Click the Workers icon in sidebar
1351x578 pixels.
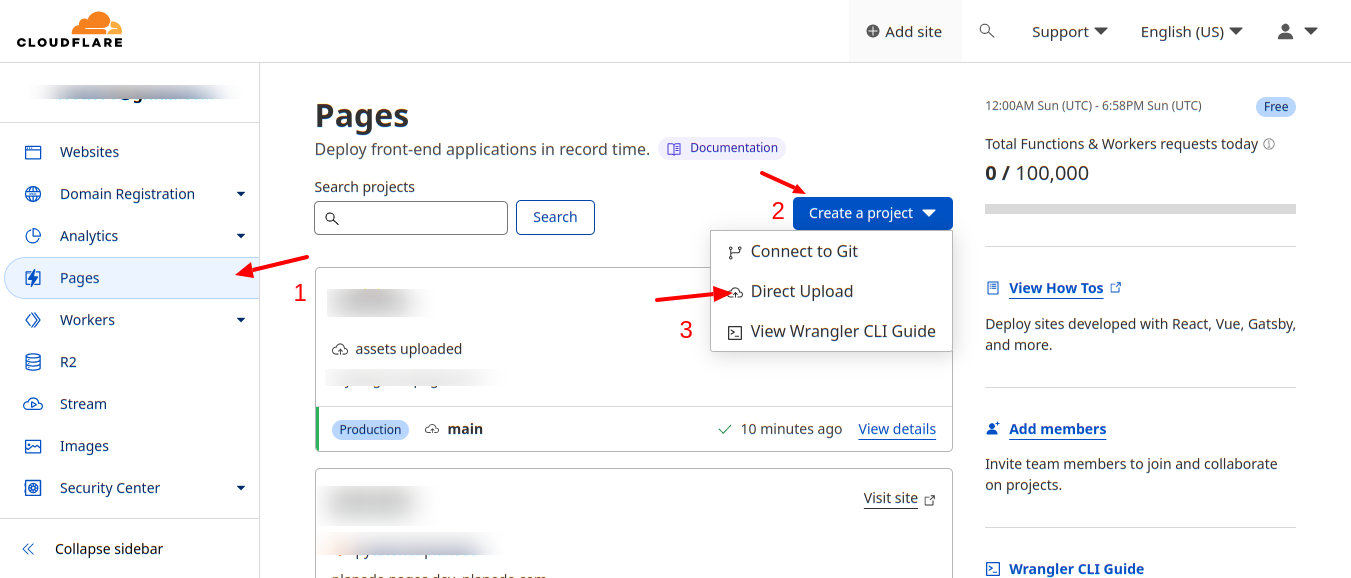point(33,320)
